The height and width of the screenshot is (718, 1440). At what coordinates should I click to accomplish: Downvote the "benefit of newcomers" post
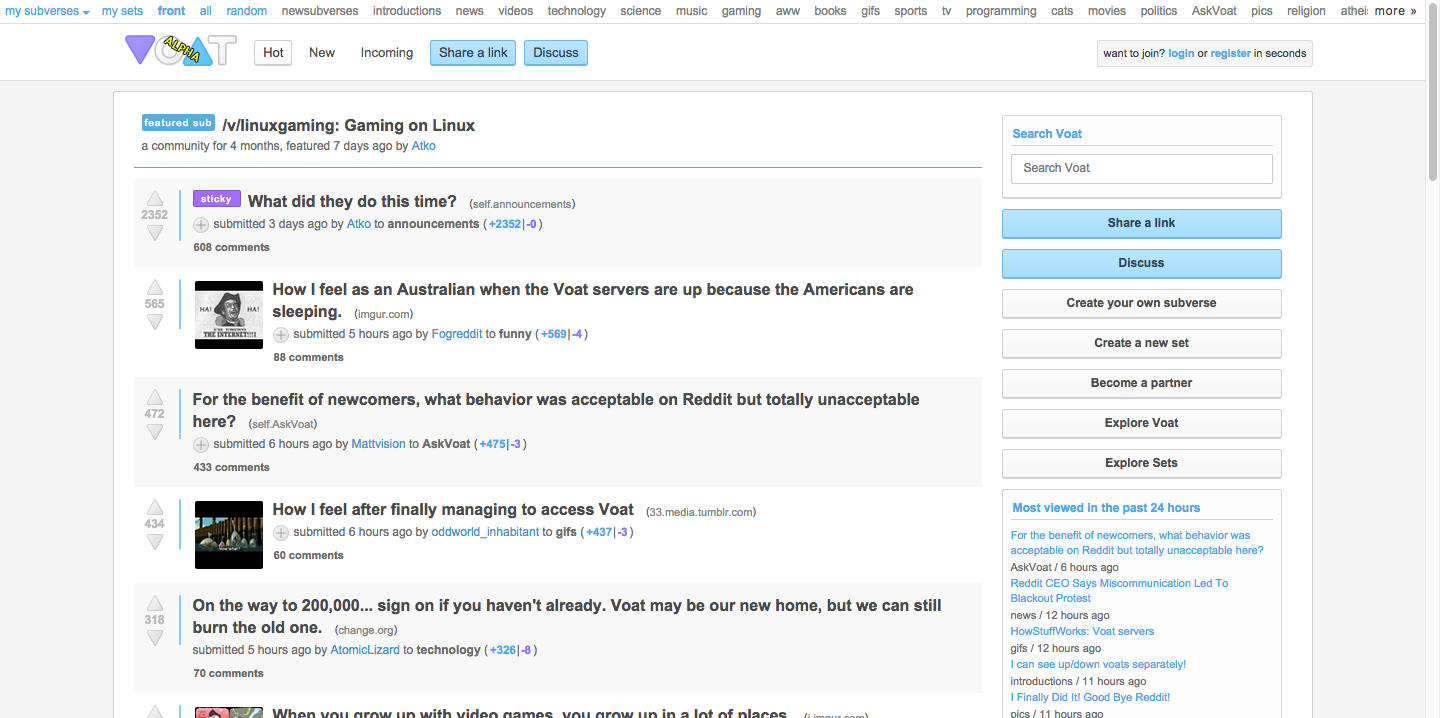[155, 431]
